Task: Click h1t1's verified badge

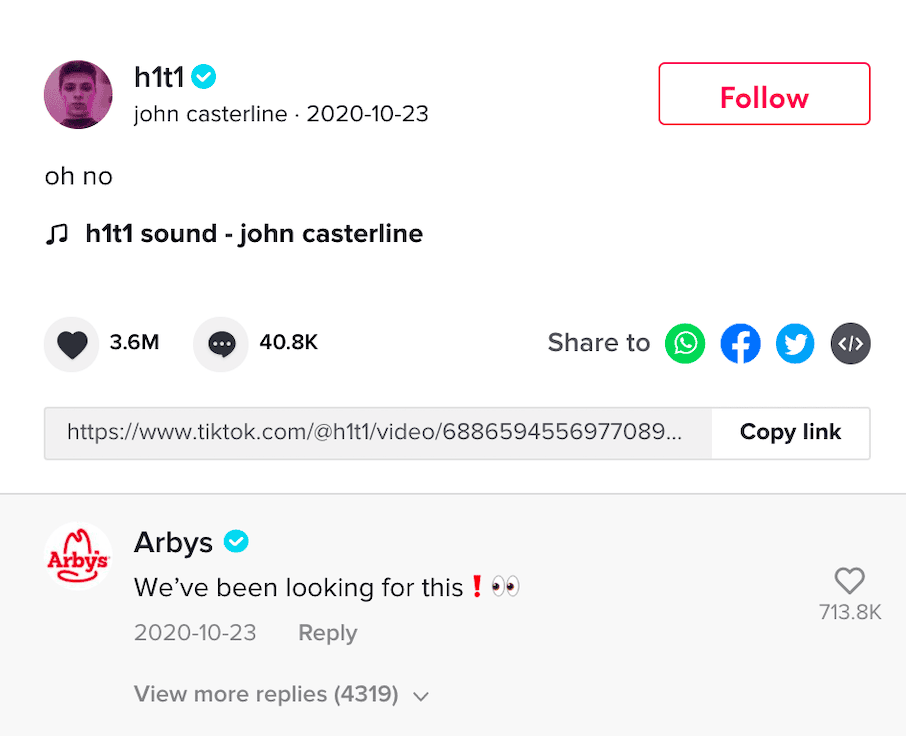Action: (204, 76)
